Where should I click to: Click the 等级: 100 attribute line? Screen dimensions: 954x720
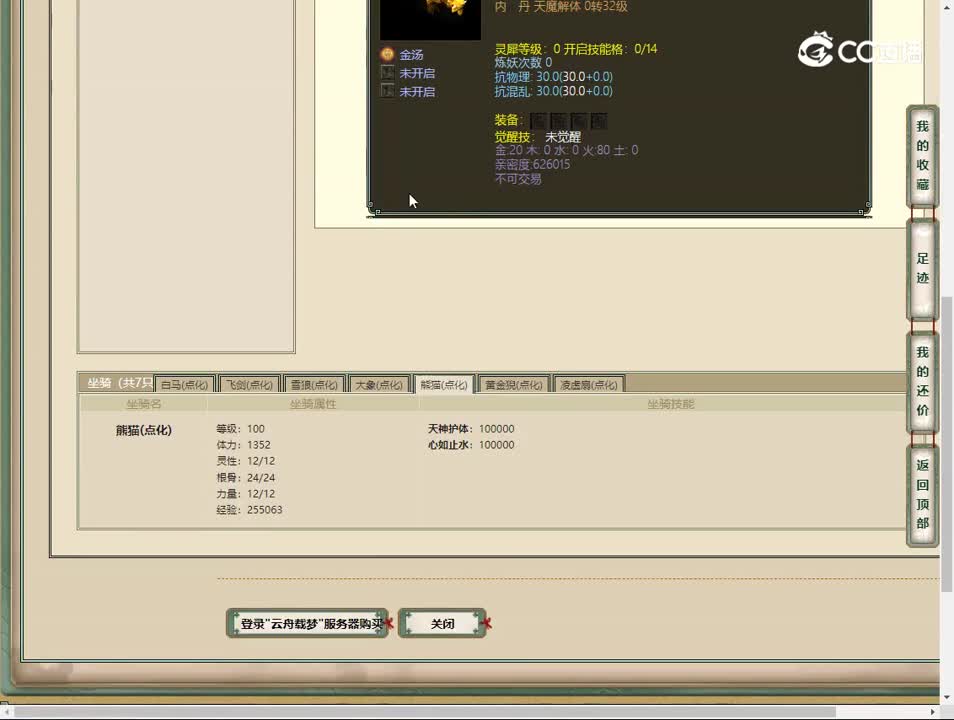coord(240,428)
